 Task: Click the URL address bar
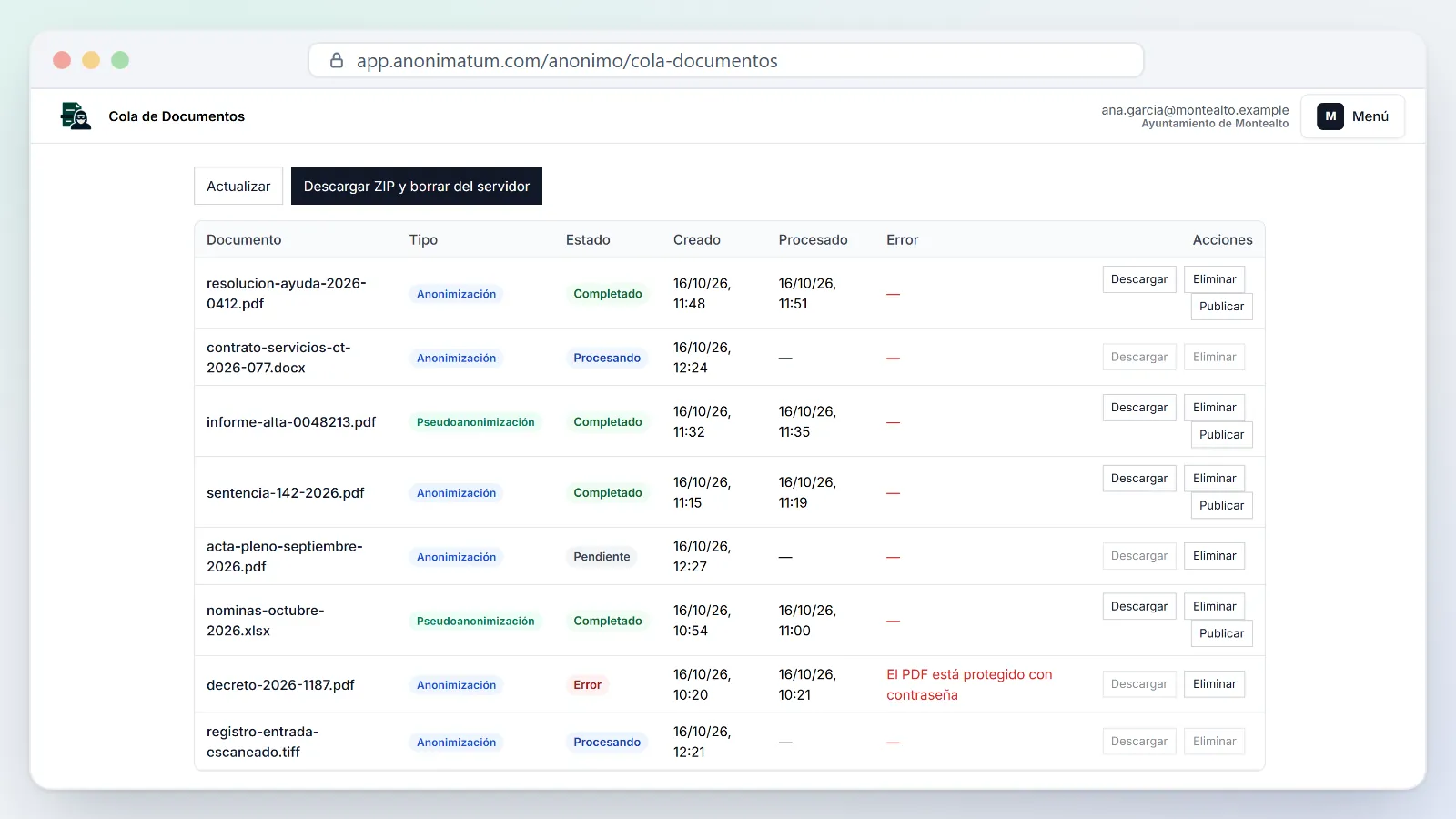(x=726, y=61)
